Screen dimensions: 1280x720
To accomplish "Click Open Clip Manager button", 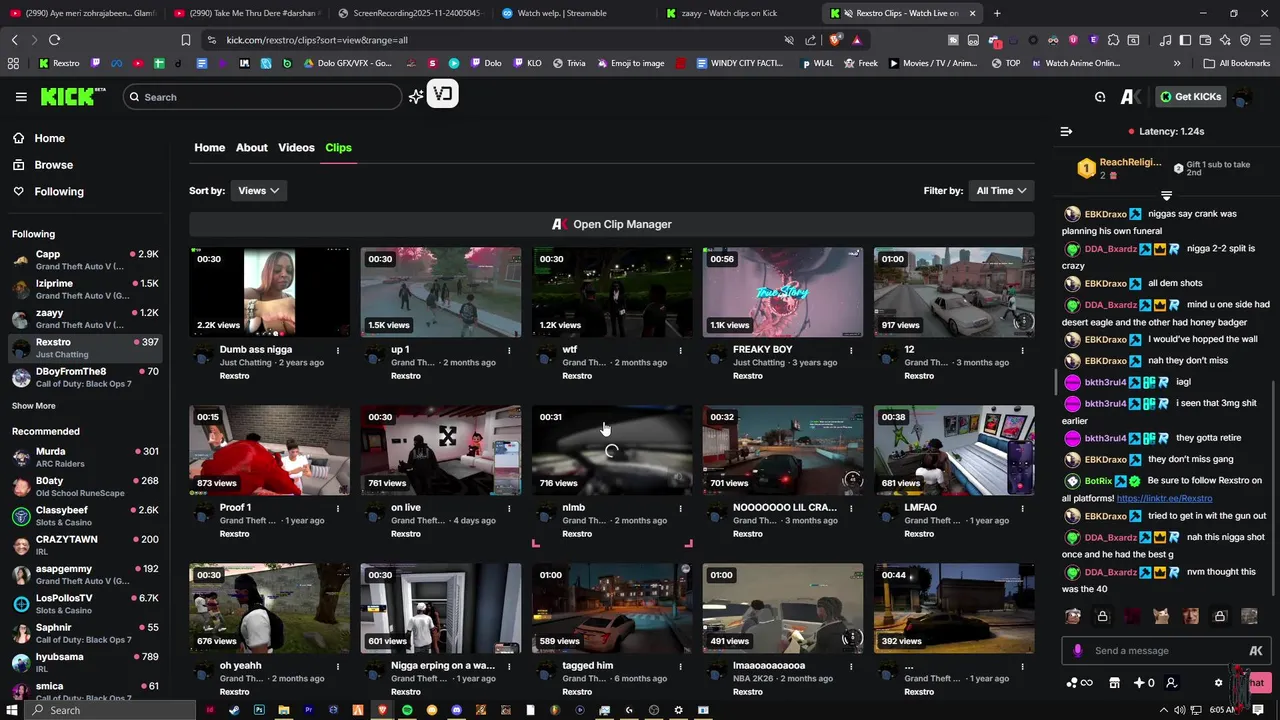I will tap(612, 224).
